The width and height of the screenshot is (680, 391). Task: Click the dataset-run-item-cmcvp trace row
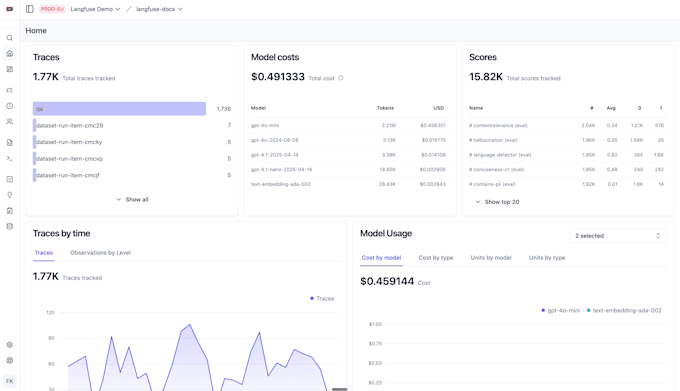coord(132,159)
